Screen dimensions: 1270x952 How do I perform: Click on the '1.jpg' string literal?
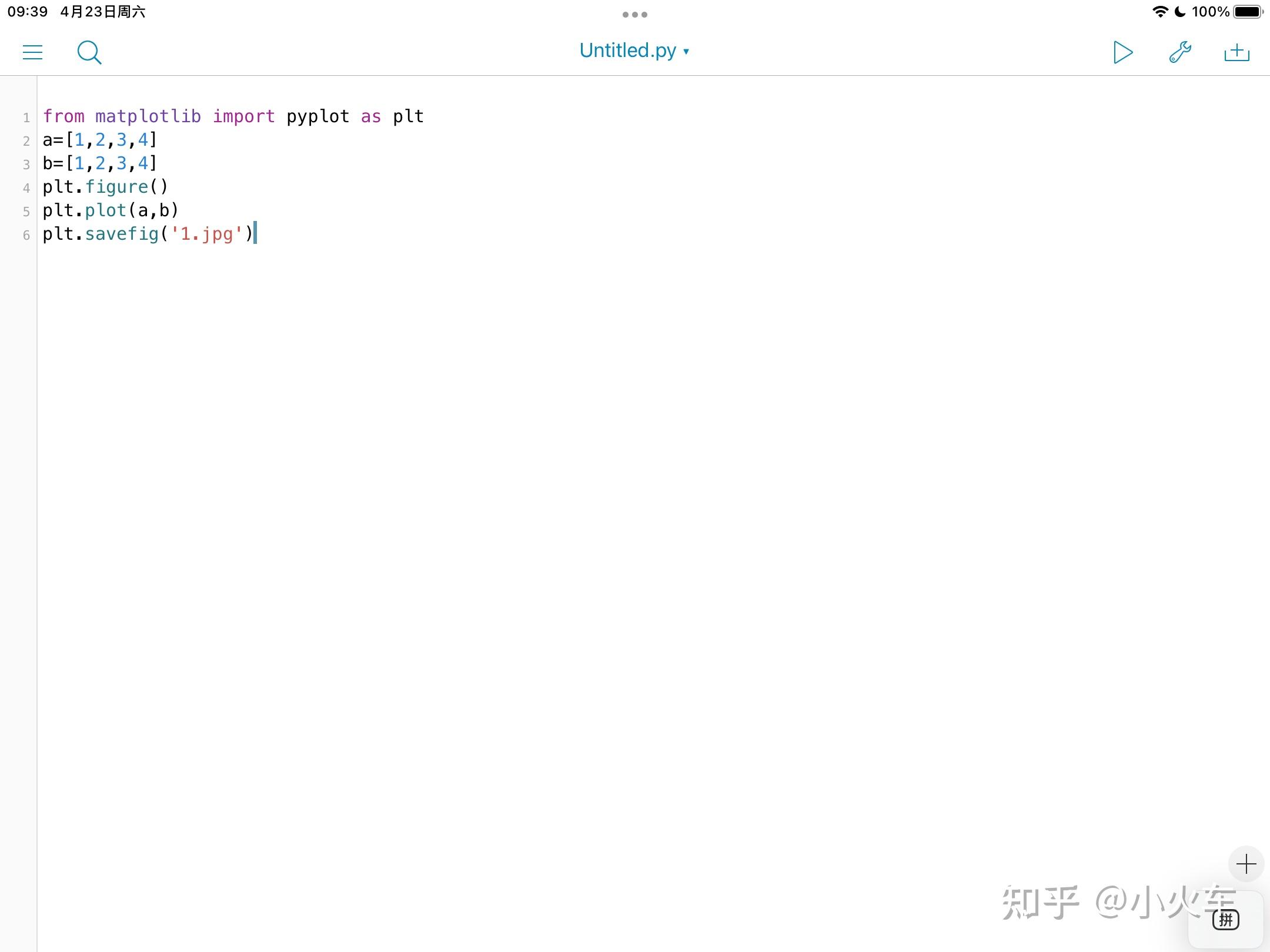(206, 234)
